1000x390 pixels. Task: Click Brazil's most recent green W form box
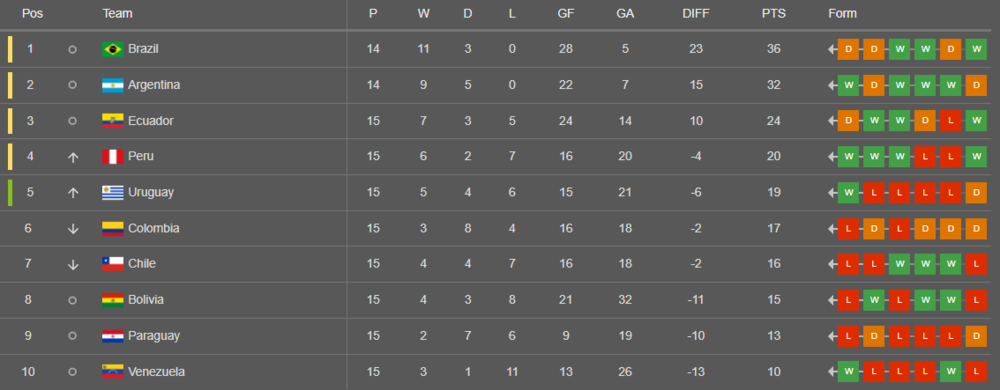pos(976,49)
